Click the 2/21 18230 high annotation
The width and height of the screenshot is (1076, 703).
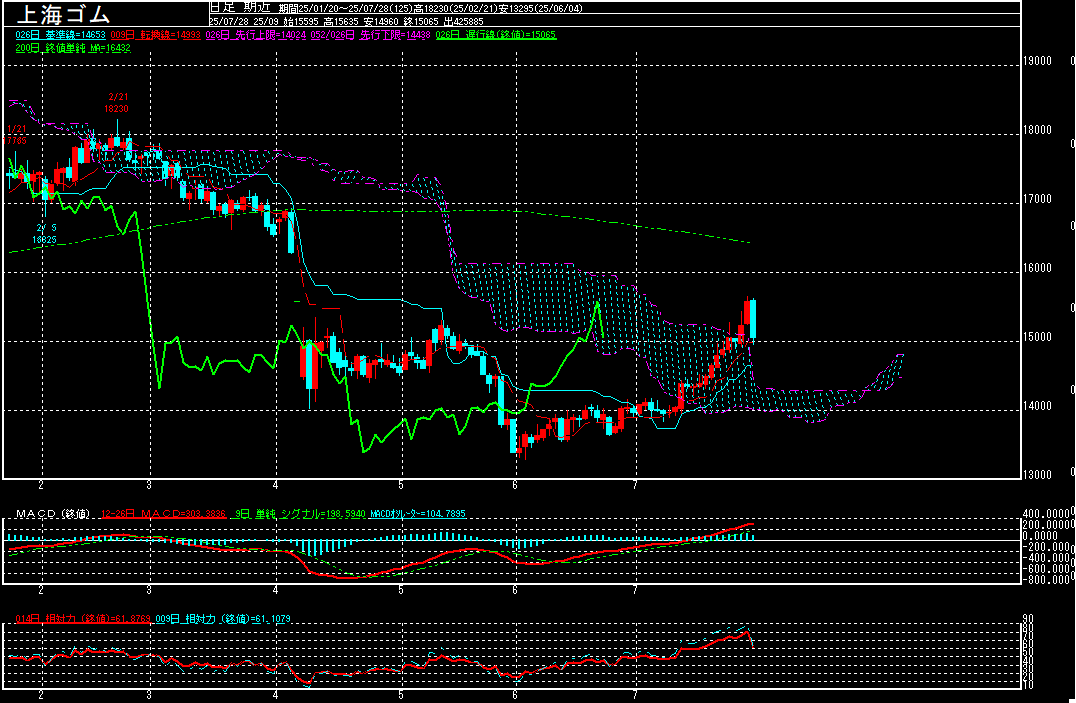[117, 102]
